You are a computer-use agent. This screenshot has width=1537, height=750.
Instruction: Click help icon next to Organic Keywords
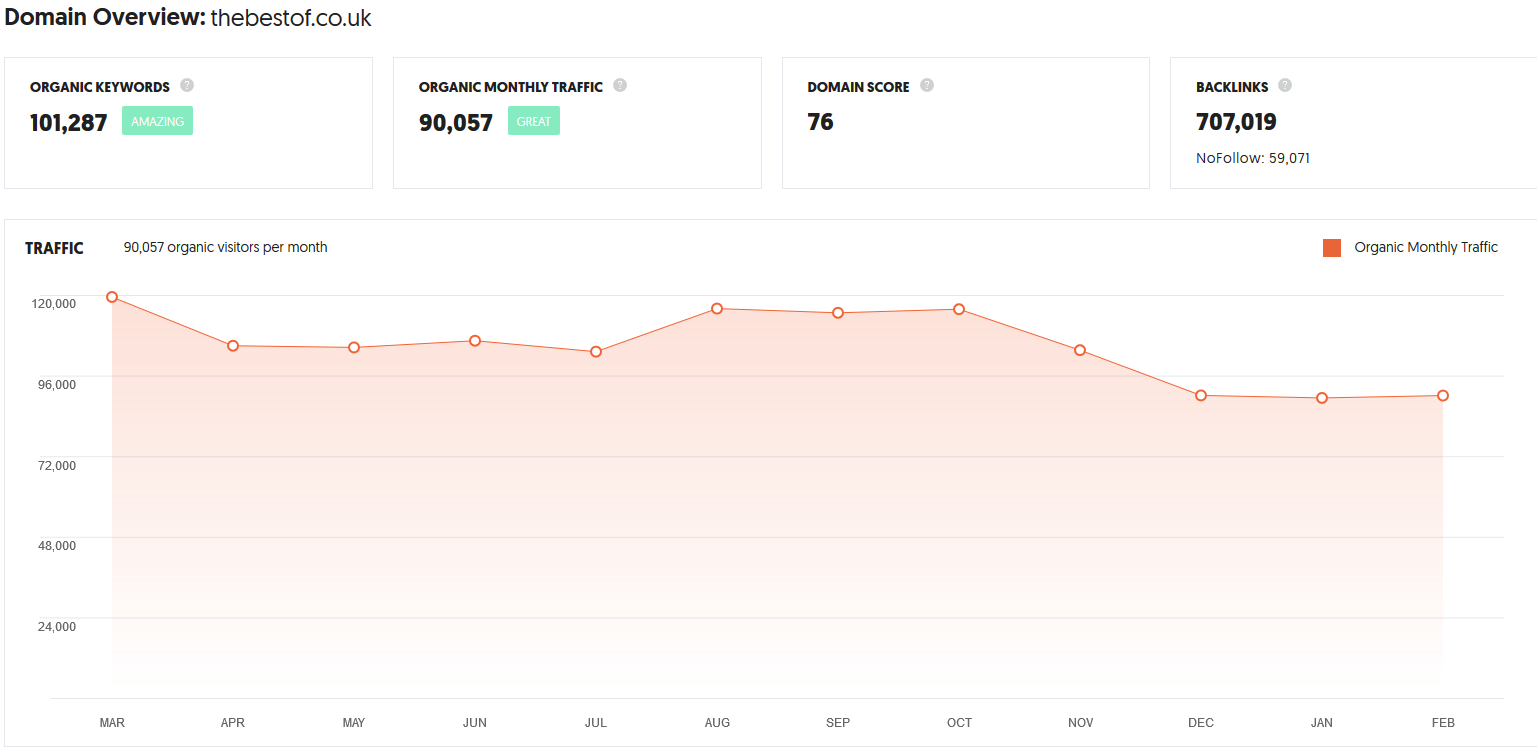(x=187, y=86)
